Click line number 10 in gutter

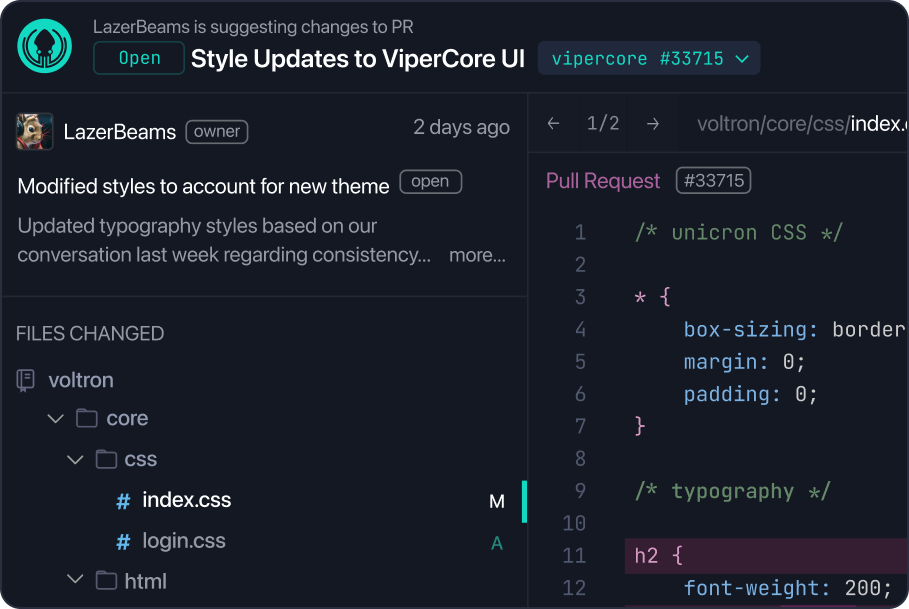[574, 523]
